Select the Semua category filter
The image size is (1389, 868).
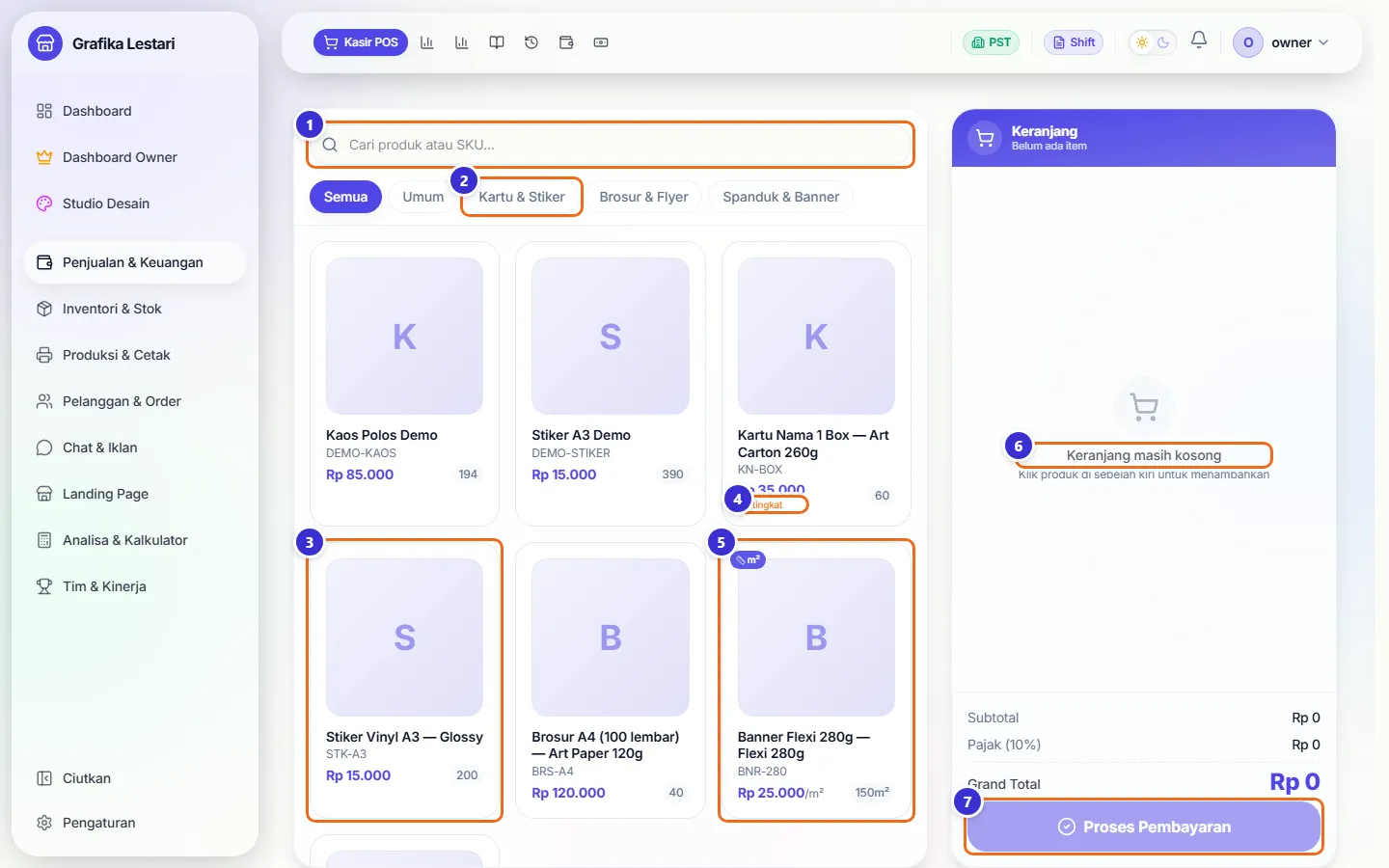click(x=345, y=197)
